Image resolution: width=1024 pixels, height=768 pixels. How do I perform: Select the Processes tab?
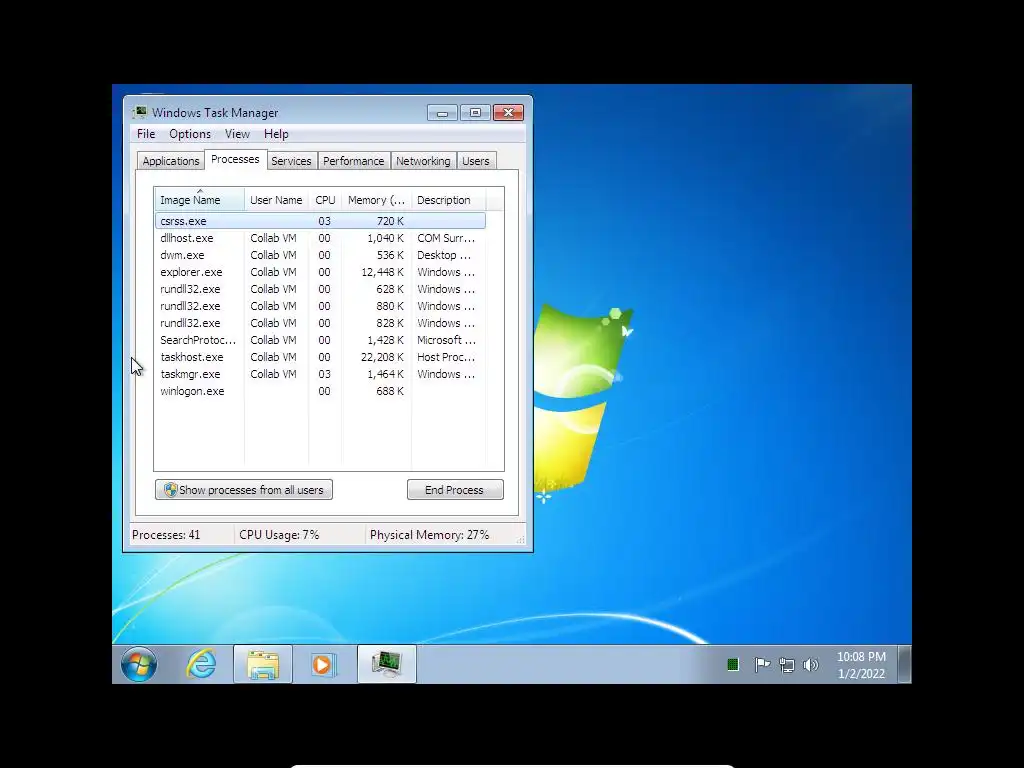(x=235, y=159)
